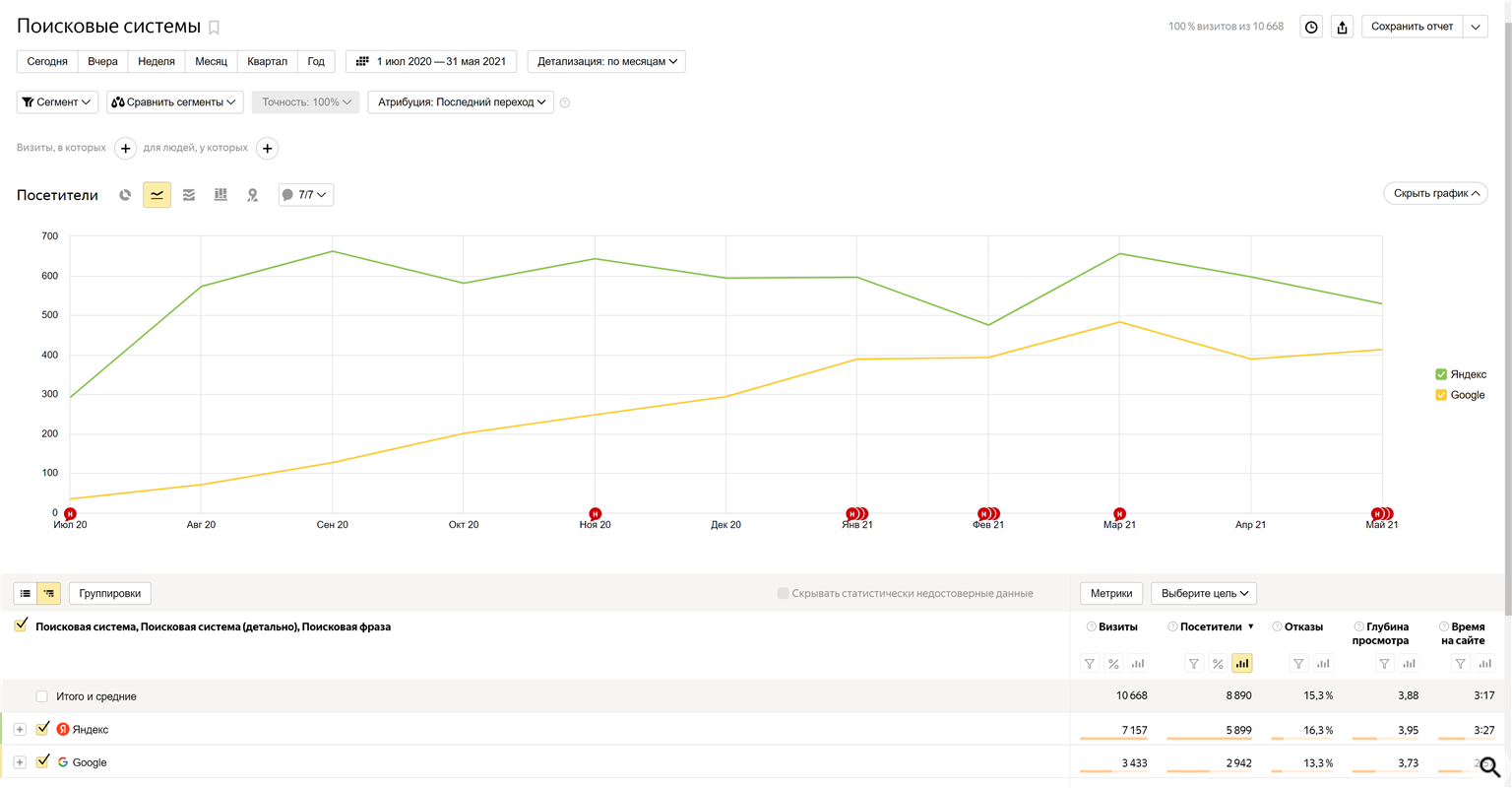
Task: Select the stacked area chart icon
Action: coord(189,195)
